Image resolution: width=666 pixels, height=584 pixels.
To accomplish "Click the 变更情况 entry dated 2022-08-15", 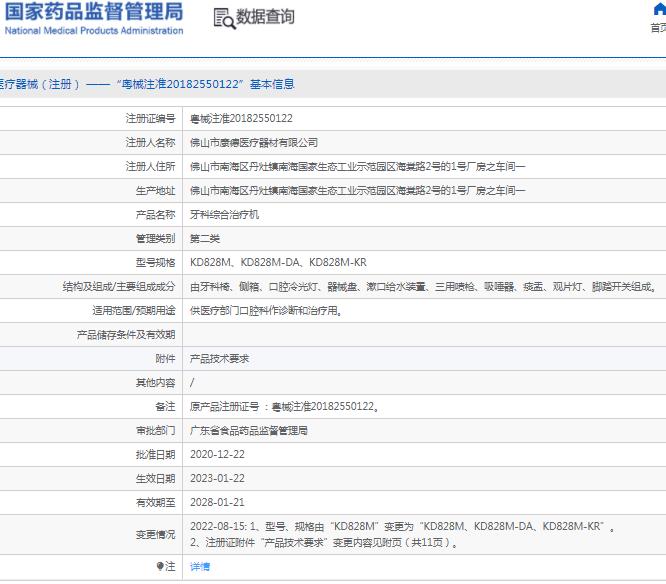I will click(402, 534).
